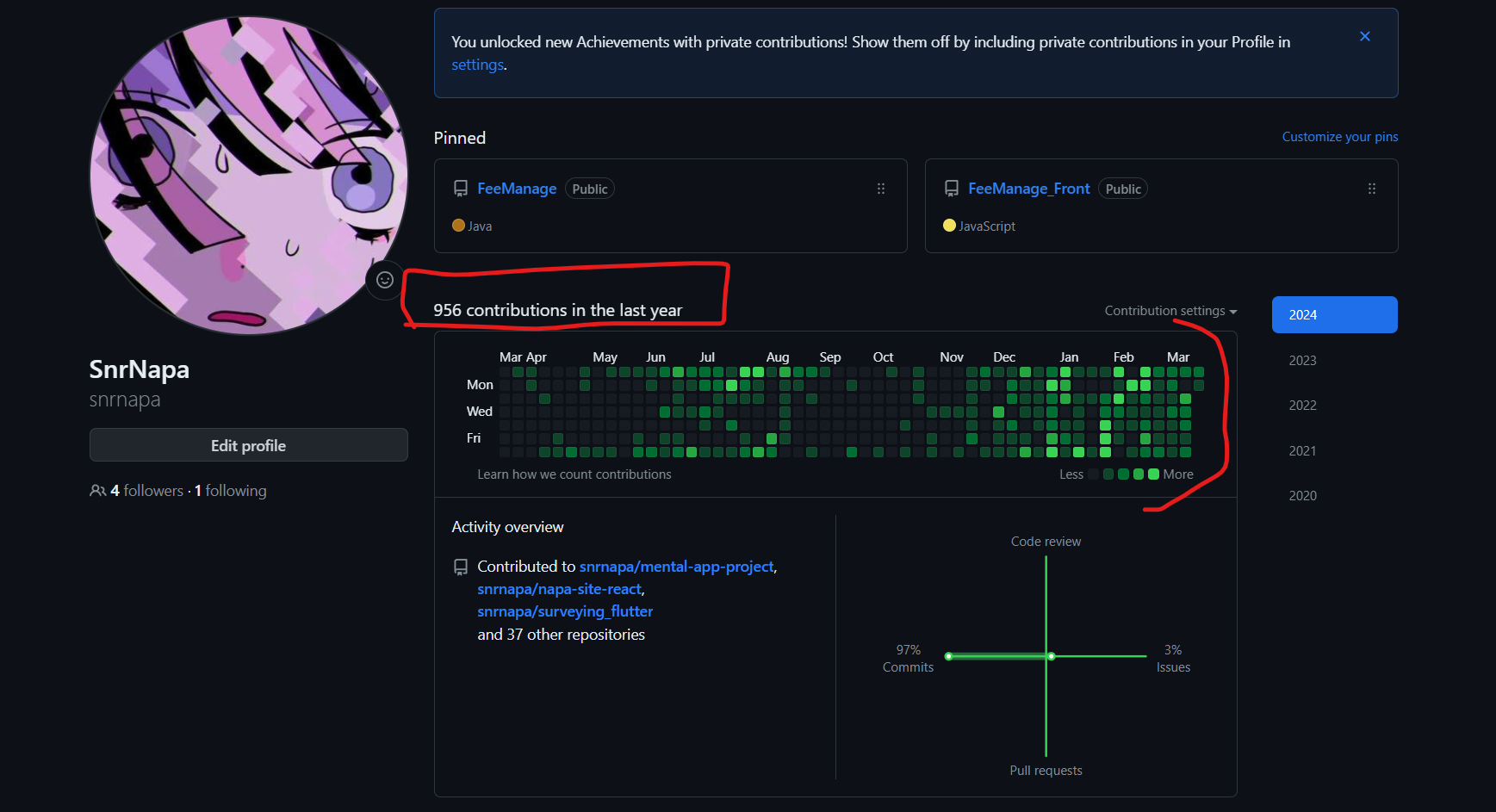The height and width of the screenshot is (812, 1496).
Task: Click the Activity overview heading
Action: click(507, 527)
